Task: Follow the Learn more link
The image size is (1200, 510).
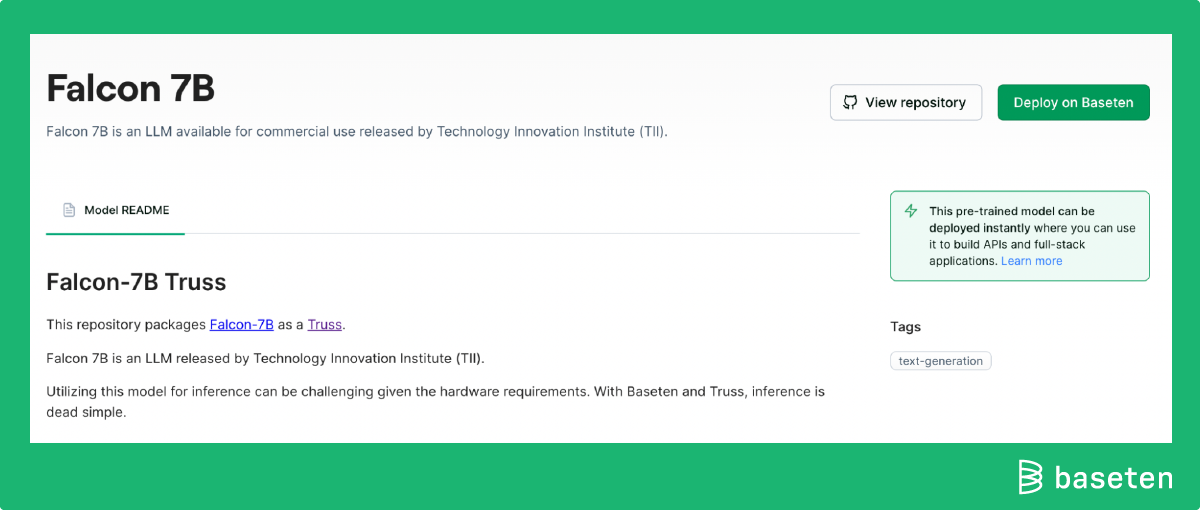Action: [x=1031, y=261]
